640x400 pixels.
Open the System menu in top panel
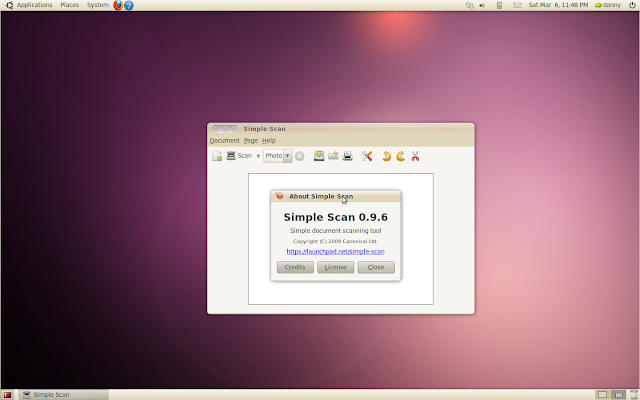(98, 5)
